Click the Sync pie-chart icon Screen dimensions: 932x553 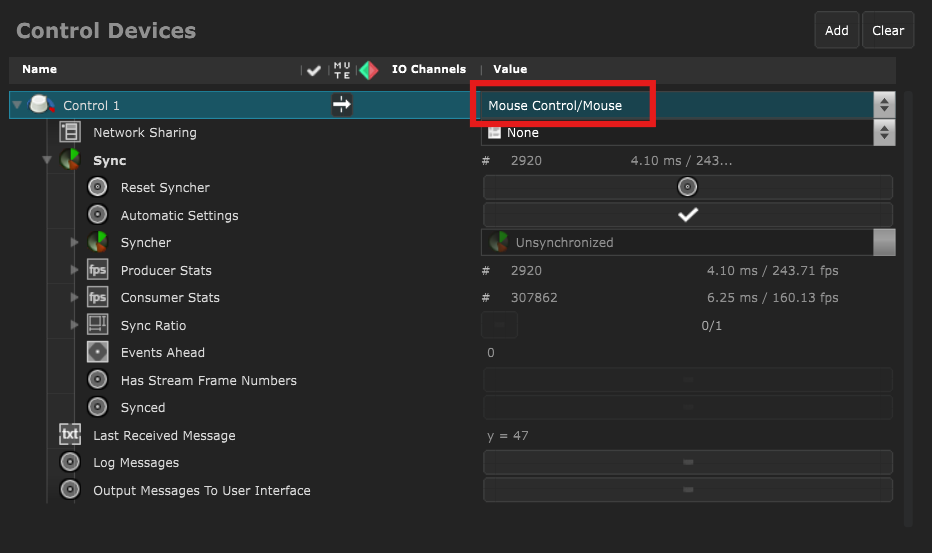click(x=69, y=160)
